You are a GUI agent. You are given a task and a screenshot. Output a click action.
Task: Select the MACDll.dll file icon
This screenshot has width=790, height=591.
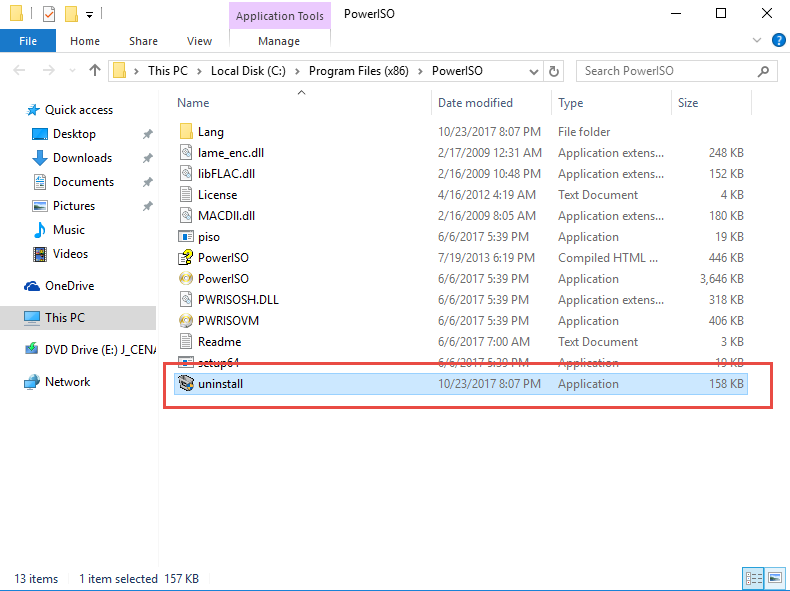point(186,216)
